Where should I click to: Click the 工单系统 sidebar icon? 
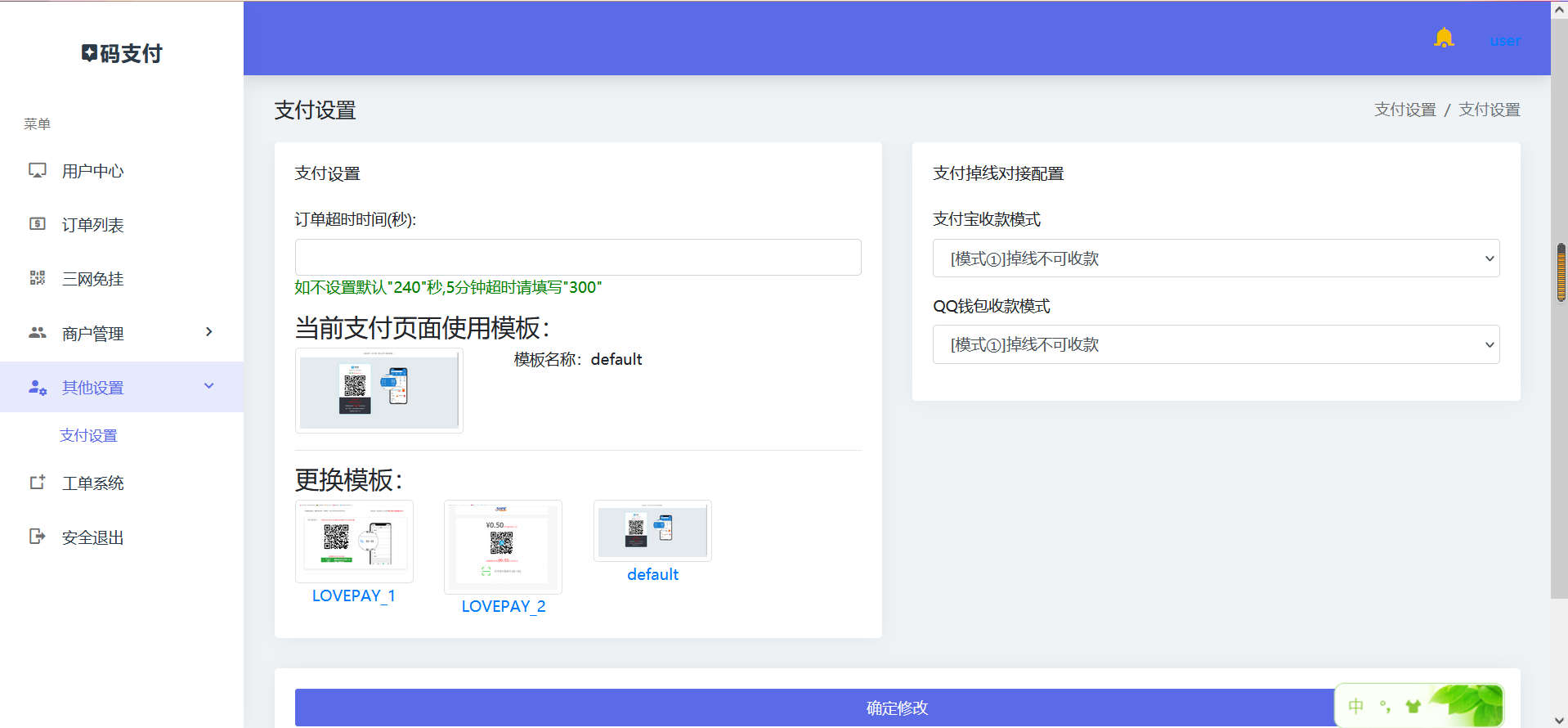(x=38, y=483)
